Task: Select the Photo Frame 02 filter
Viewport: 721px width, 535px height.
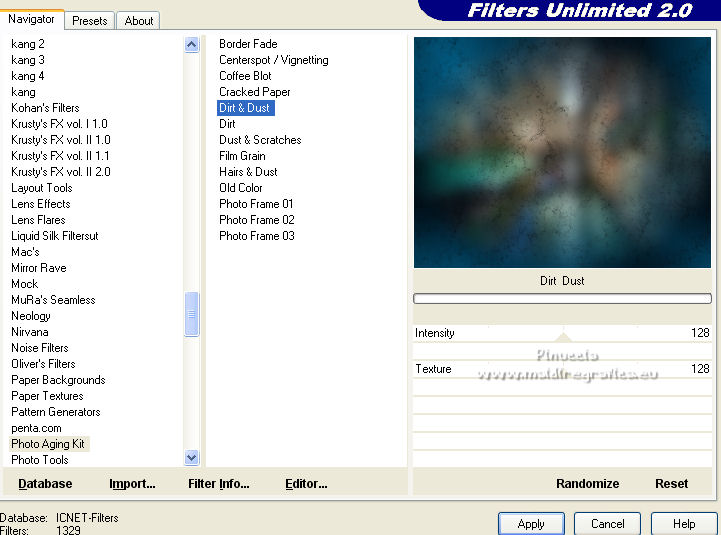Action: 257,220
